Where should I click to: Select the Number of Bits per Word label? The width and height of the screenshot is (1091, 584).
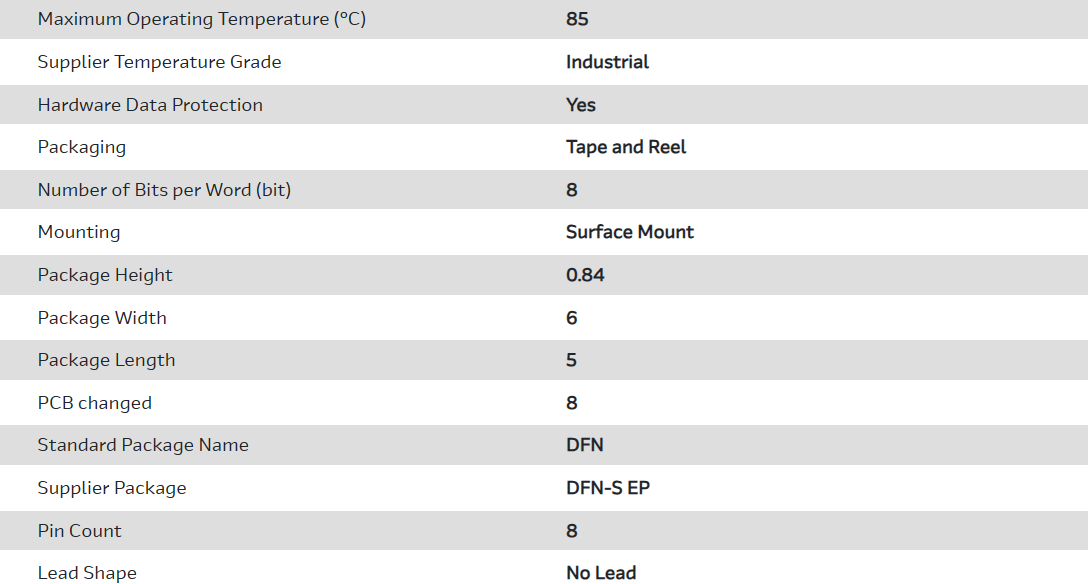pos(164,190)
